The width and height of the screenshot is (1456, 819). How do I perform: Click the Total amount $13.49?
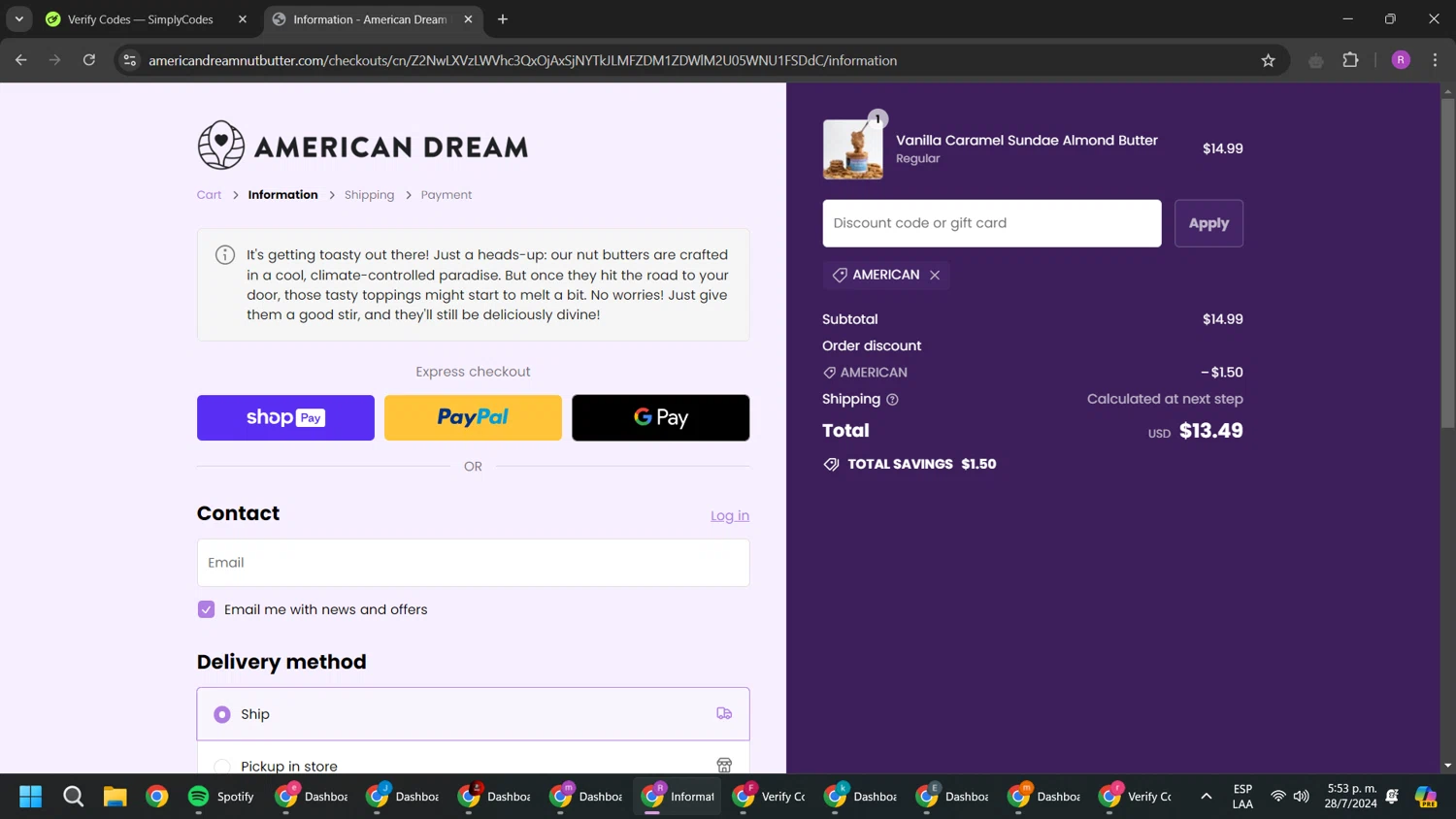(x=1210, y=431)
